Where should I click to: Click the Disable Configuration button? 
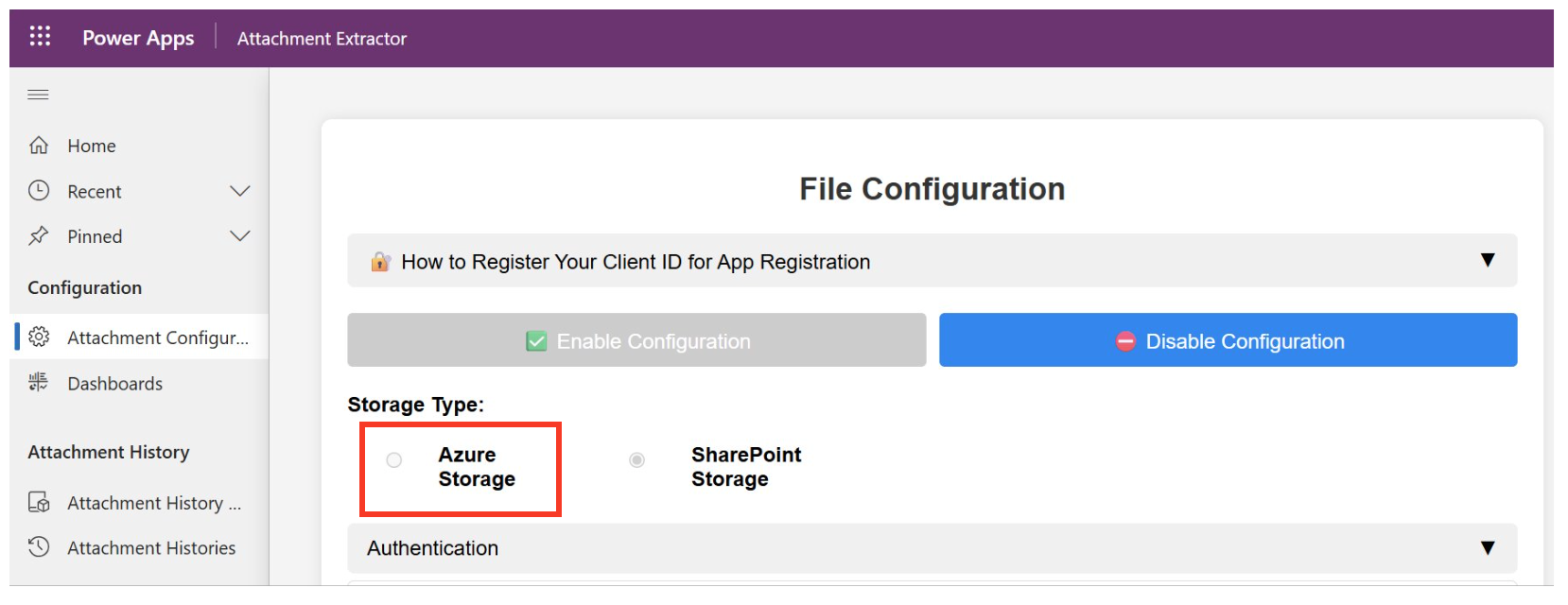coord(1228,340)
